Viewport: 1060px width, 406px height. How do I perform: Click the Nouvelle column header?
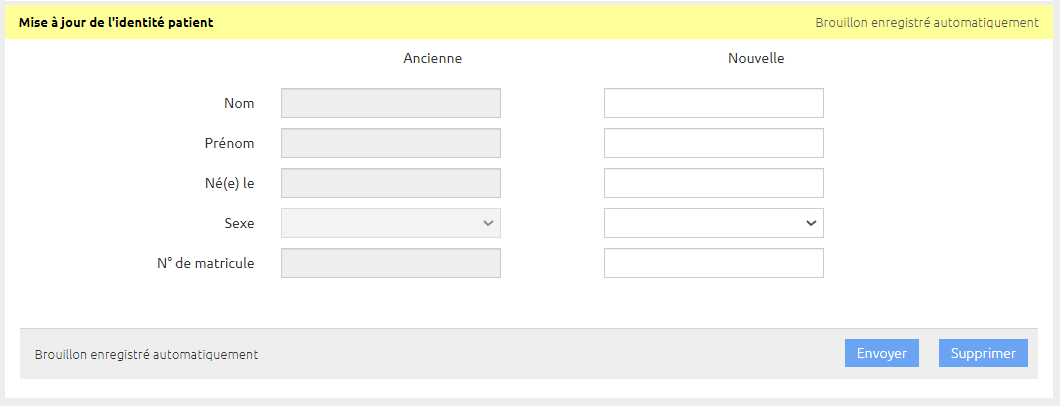[756, 59]
